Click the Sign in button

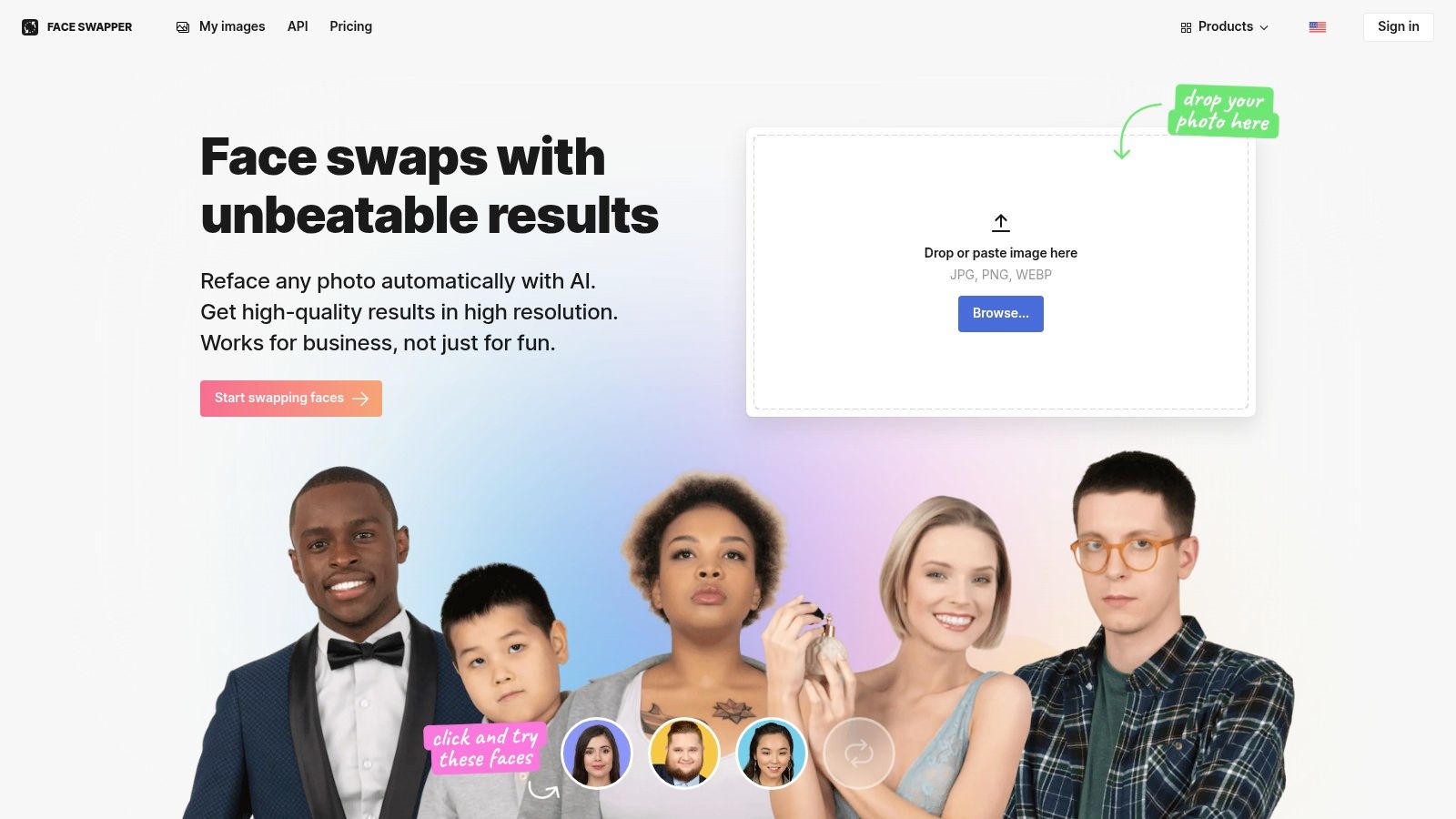(x=1398, y=26)
